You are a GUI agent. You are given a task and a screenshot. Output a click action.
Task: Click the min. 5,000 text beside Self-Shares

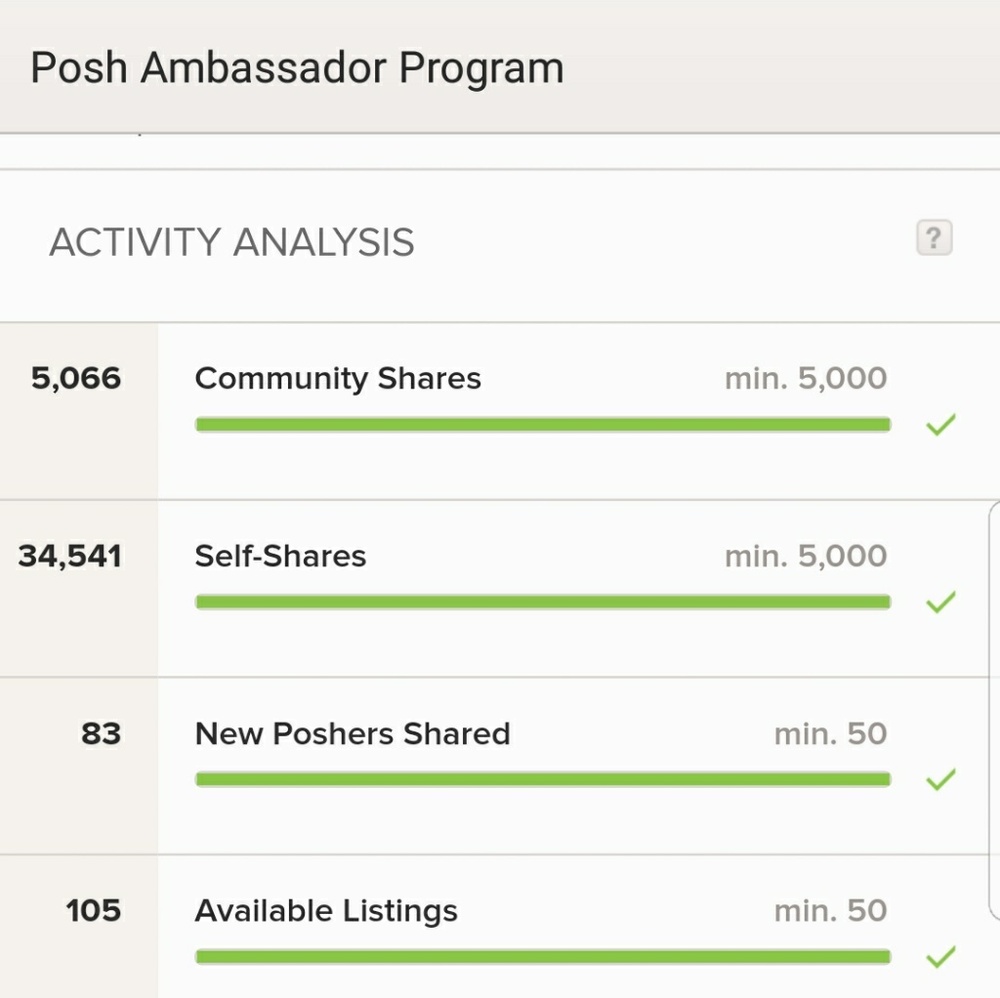point(806,556)
